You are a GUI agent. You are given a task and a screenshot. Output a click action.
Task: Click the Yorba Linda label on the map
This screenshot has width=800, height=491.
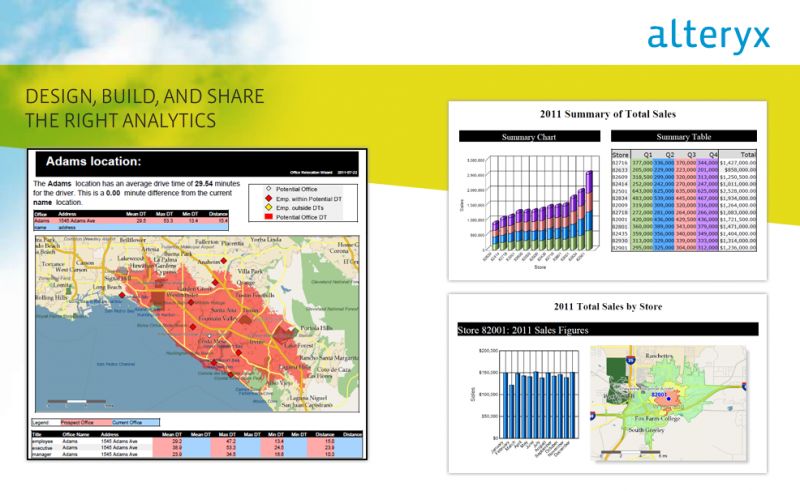click(x=265, y=239)
